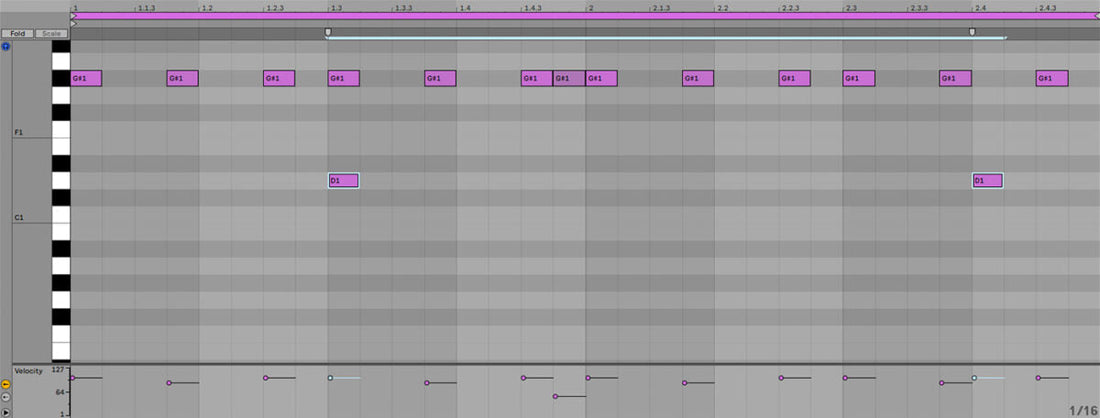
Task: Click the D1 white piano key
Action: pos(61,180)
